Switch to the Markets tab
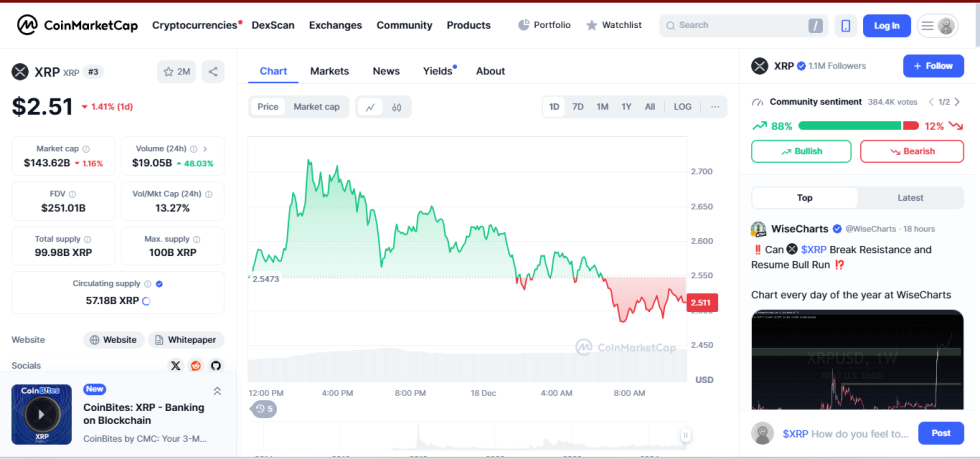 (329, 71)
